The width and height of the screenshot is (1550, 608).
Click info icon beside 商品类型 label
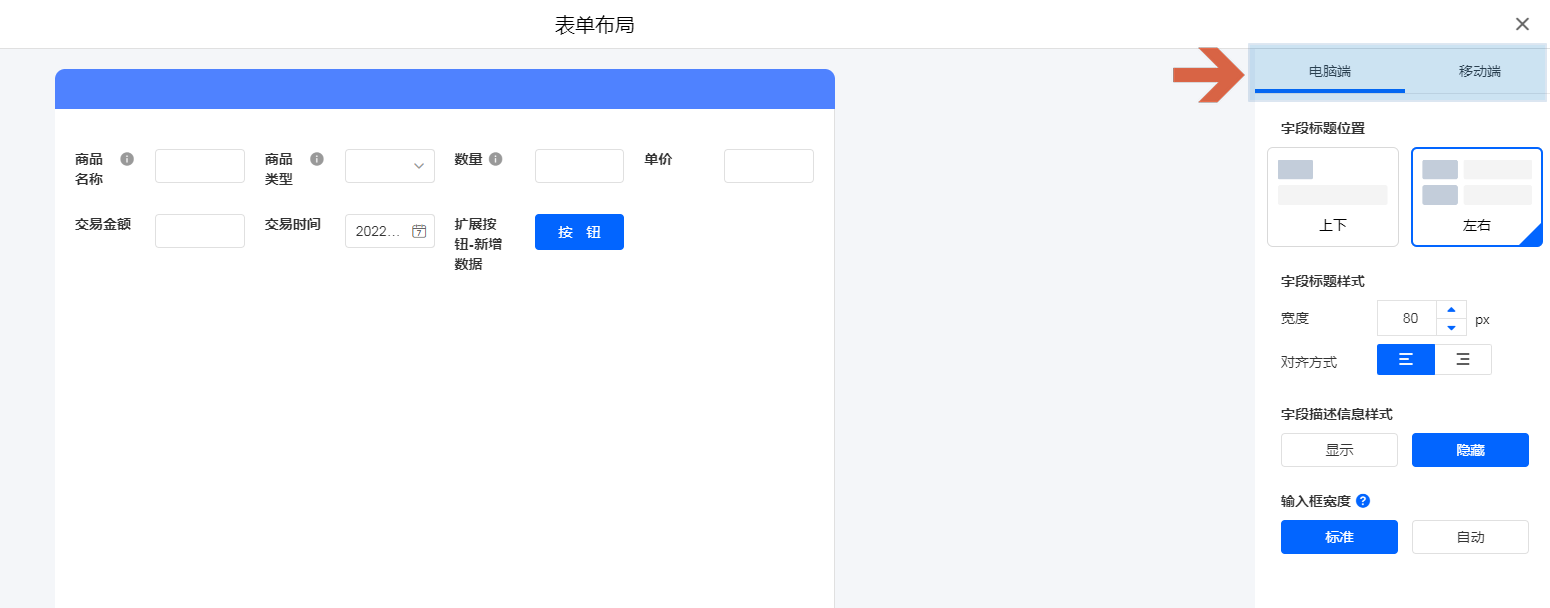point(317,159)
